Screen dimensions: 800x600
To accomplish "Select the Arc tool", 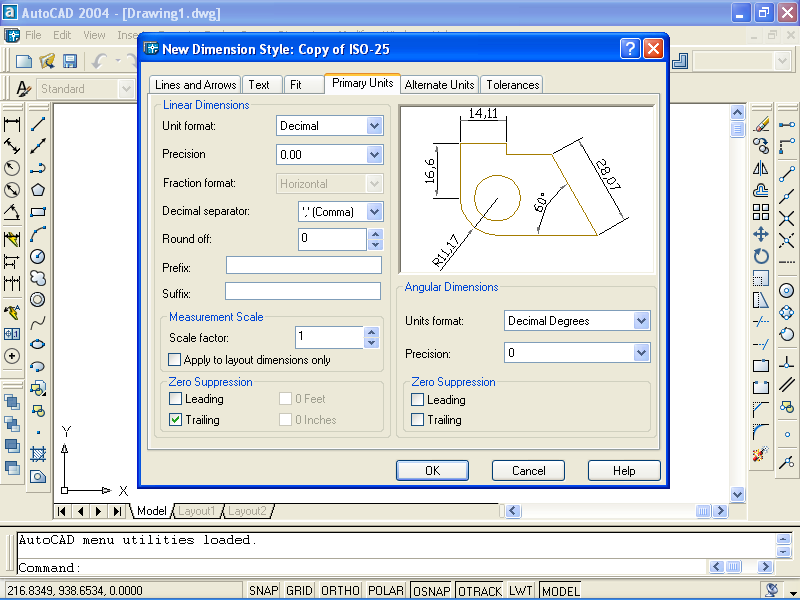I will 38,234.
